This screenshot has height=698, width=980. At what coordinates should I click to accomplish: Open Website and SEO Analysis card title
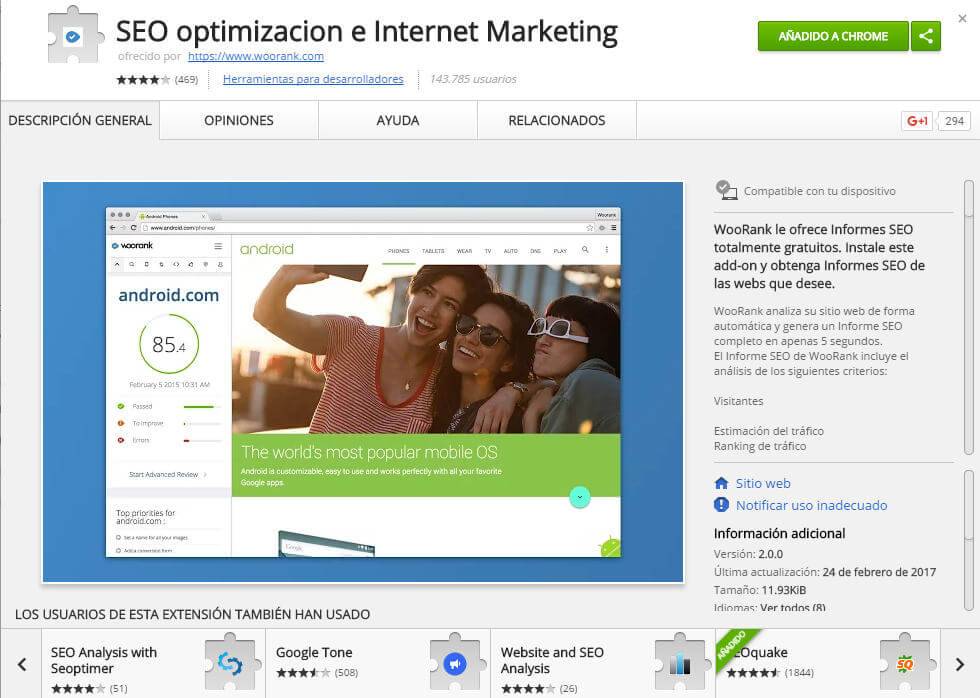[x=552, y=660]
